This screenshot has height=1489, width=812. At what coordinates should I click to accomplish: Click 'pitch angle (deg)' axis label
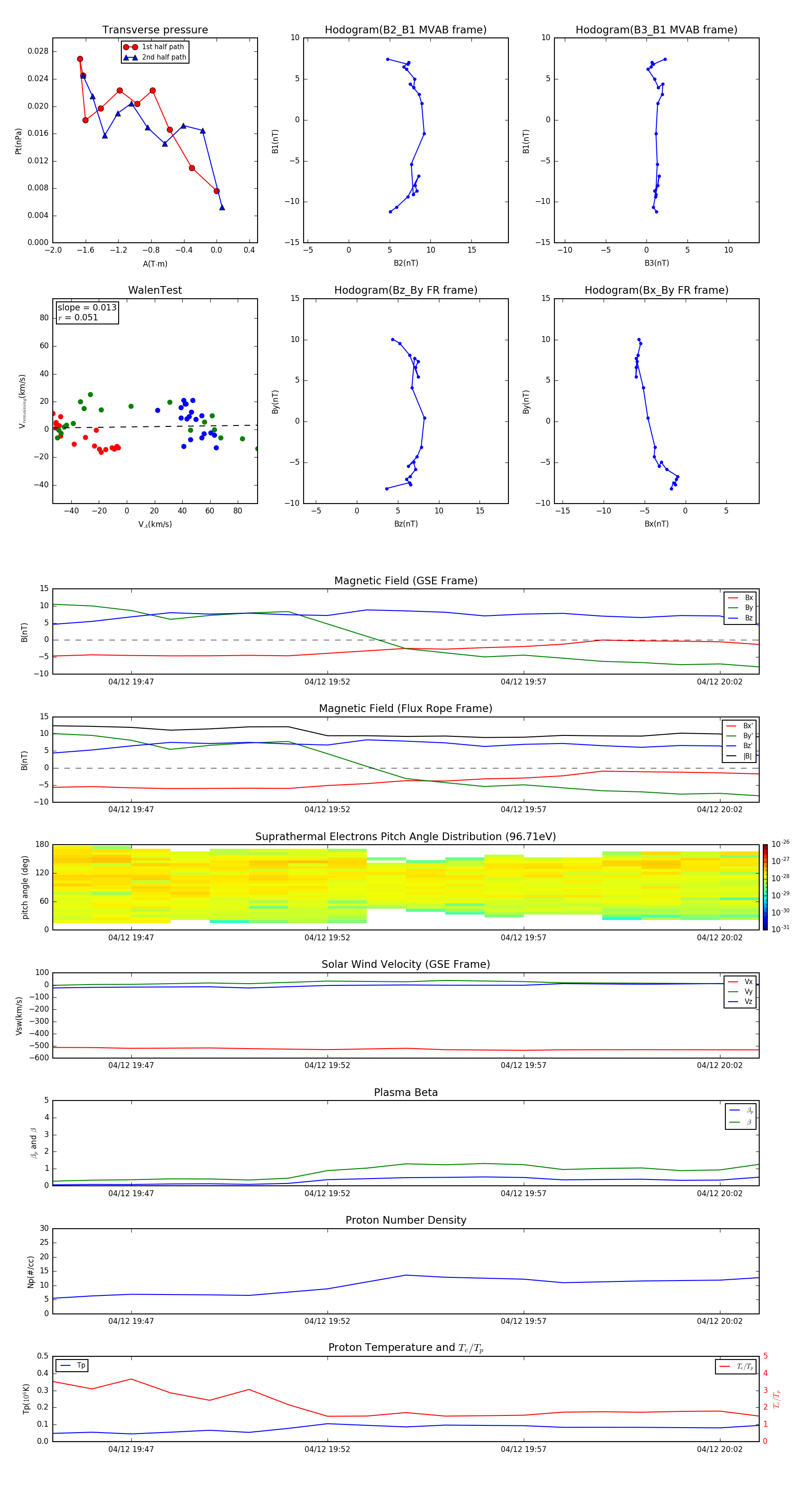(25, 887)
